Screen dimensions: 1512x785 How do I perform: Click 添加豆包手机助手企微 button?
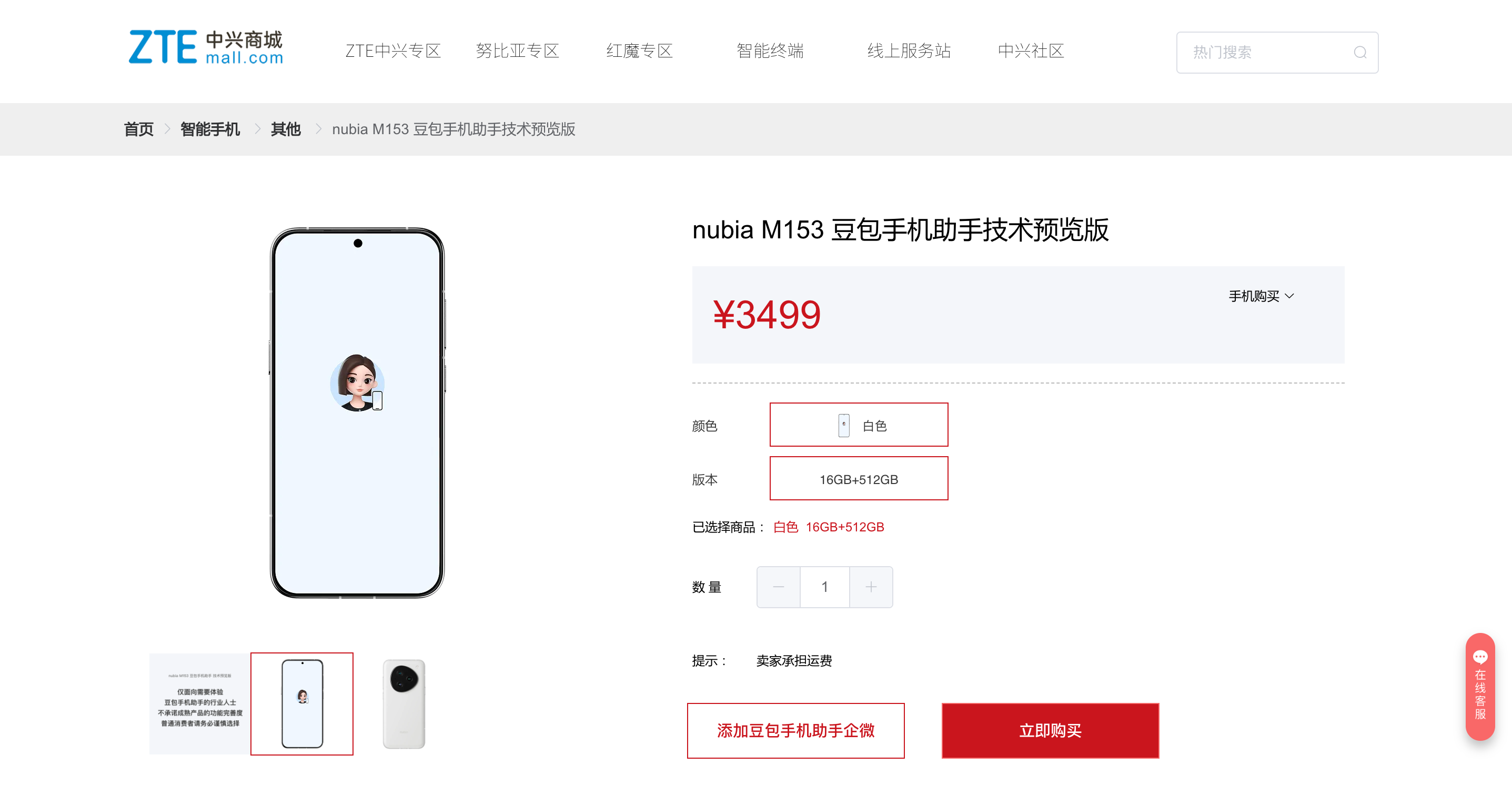(795, 730)
